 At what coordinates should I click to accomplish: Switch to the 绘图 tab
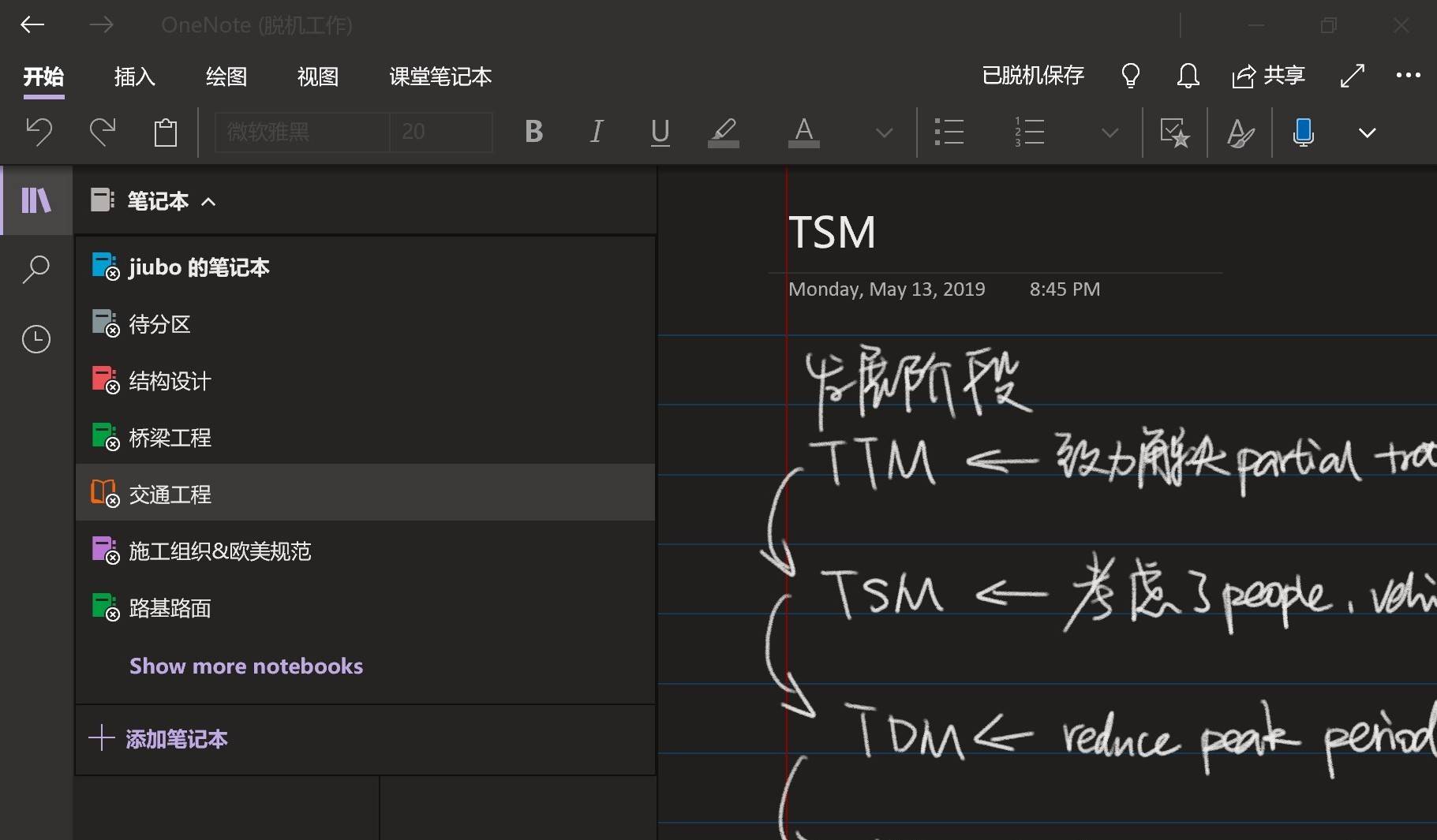(226, 77)
